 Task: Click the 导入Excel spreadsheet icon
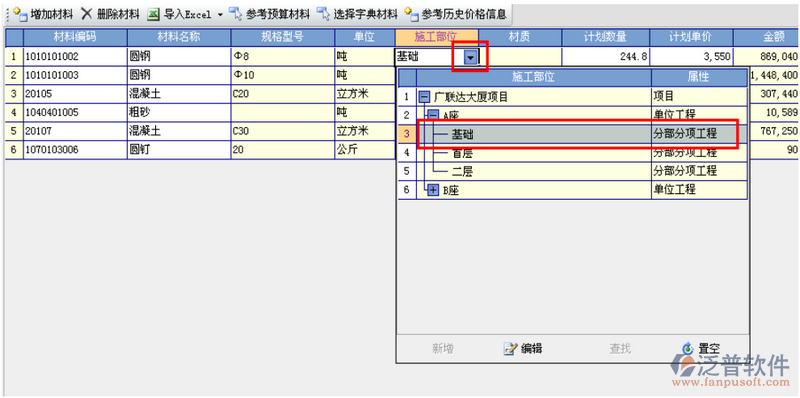153,14
